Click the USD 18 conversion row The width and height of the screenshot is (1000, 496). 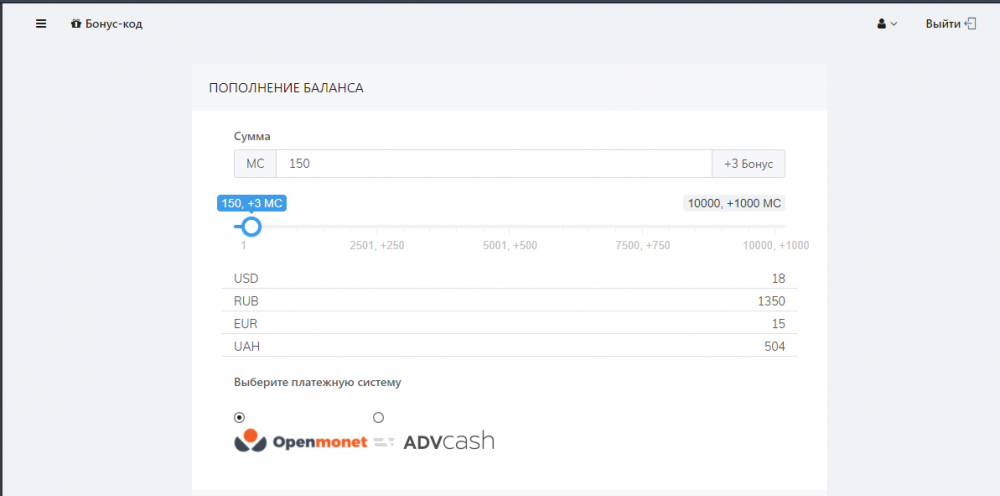click(509, 278)
